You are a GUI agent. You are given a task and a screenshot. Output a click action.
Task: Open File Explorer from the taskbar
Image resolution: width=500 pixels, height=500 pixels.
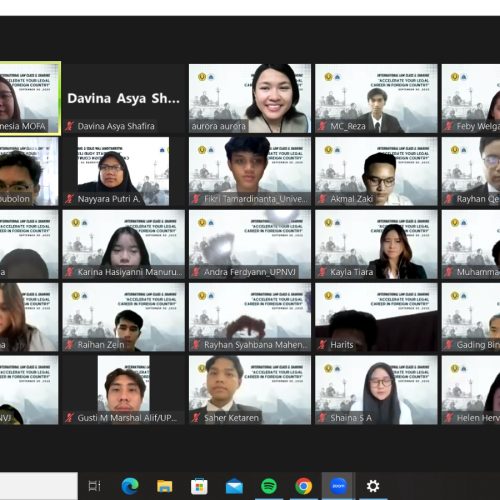coord(165,486)
